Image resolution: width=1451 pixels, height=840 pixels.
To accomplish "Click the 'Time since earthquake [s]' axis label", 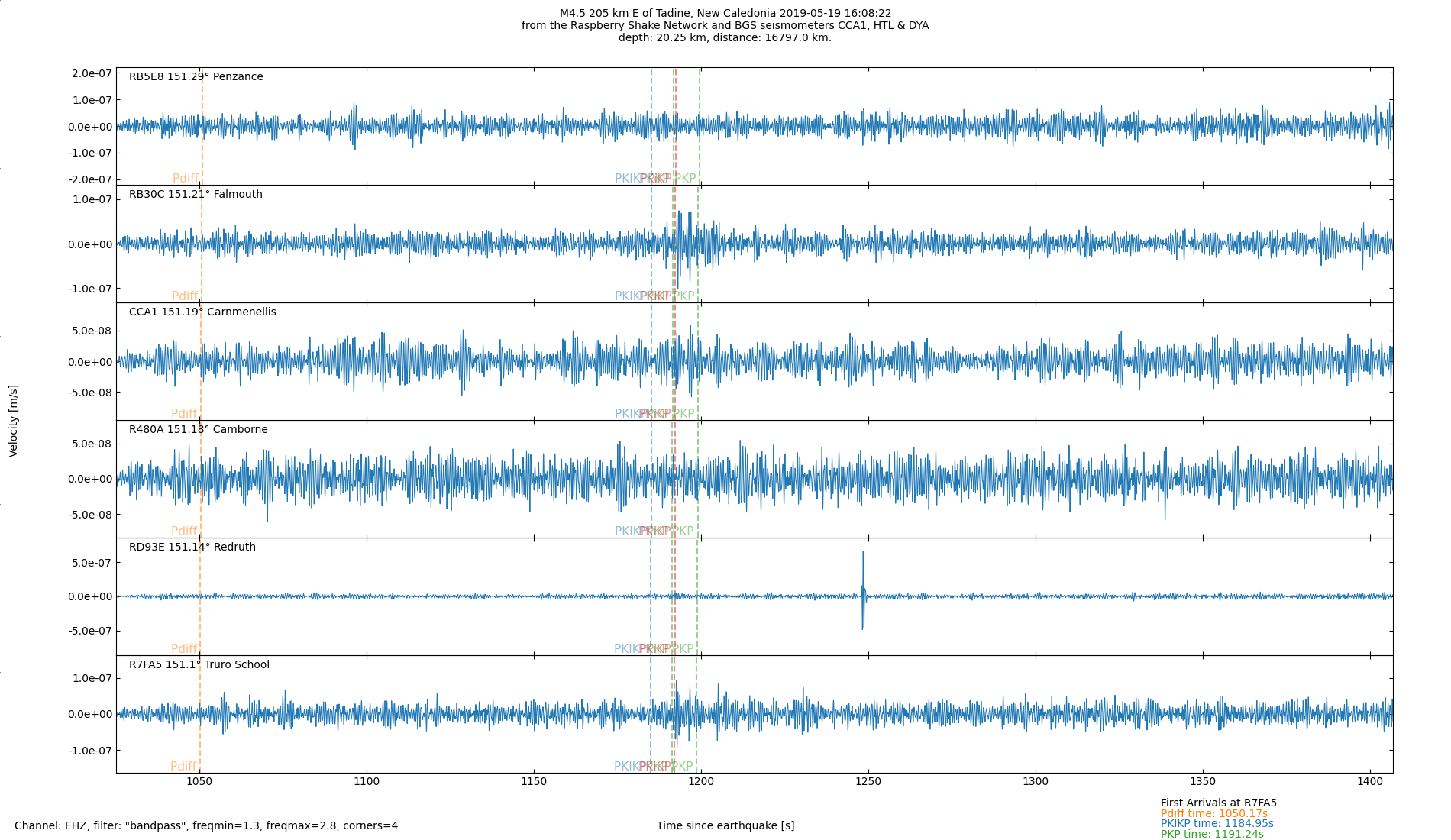I will click(725, 825).
